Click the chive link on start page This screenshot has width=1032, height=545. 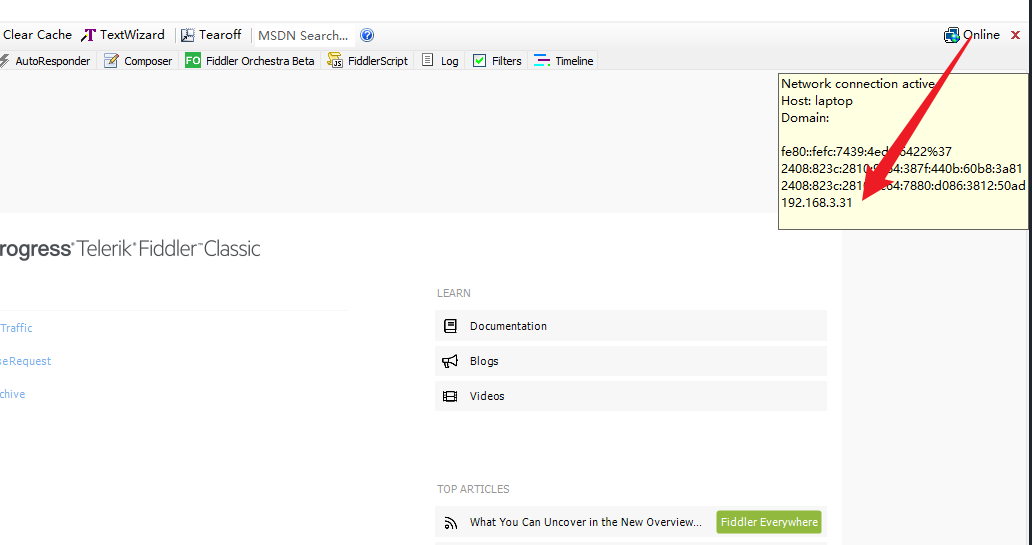tap(13, 394)
